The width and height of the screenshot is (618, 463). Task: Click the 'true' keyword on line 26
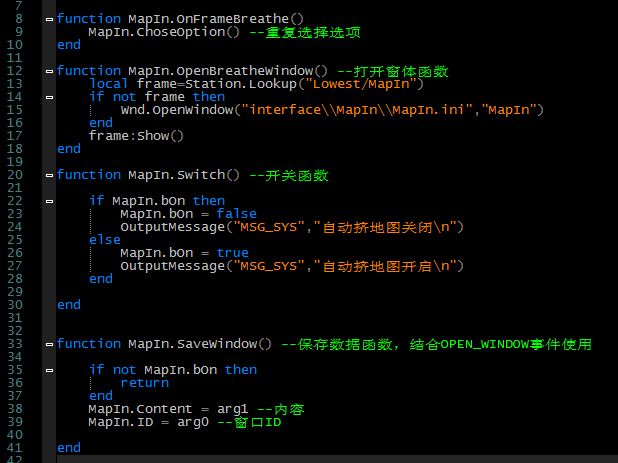[233, 253]
